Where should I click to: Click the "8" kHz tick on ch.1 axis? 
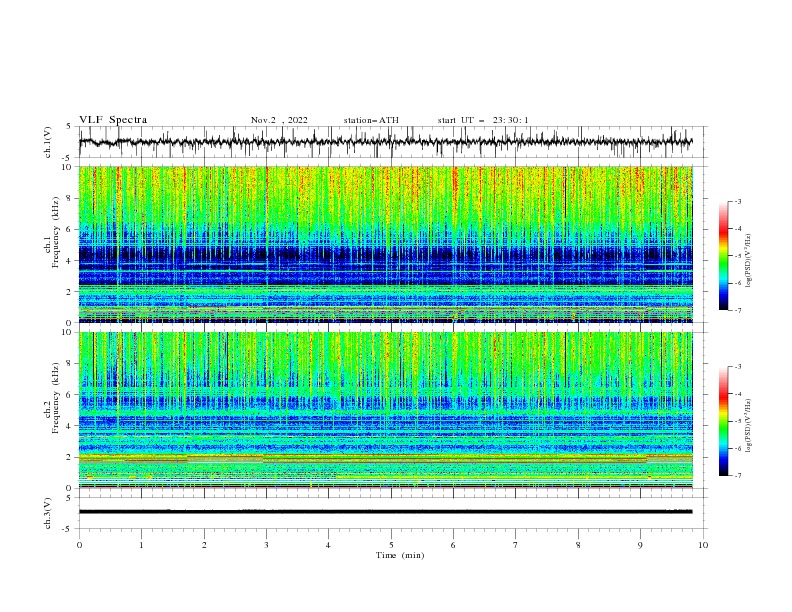[x=70, y=198]
